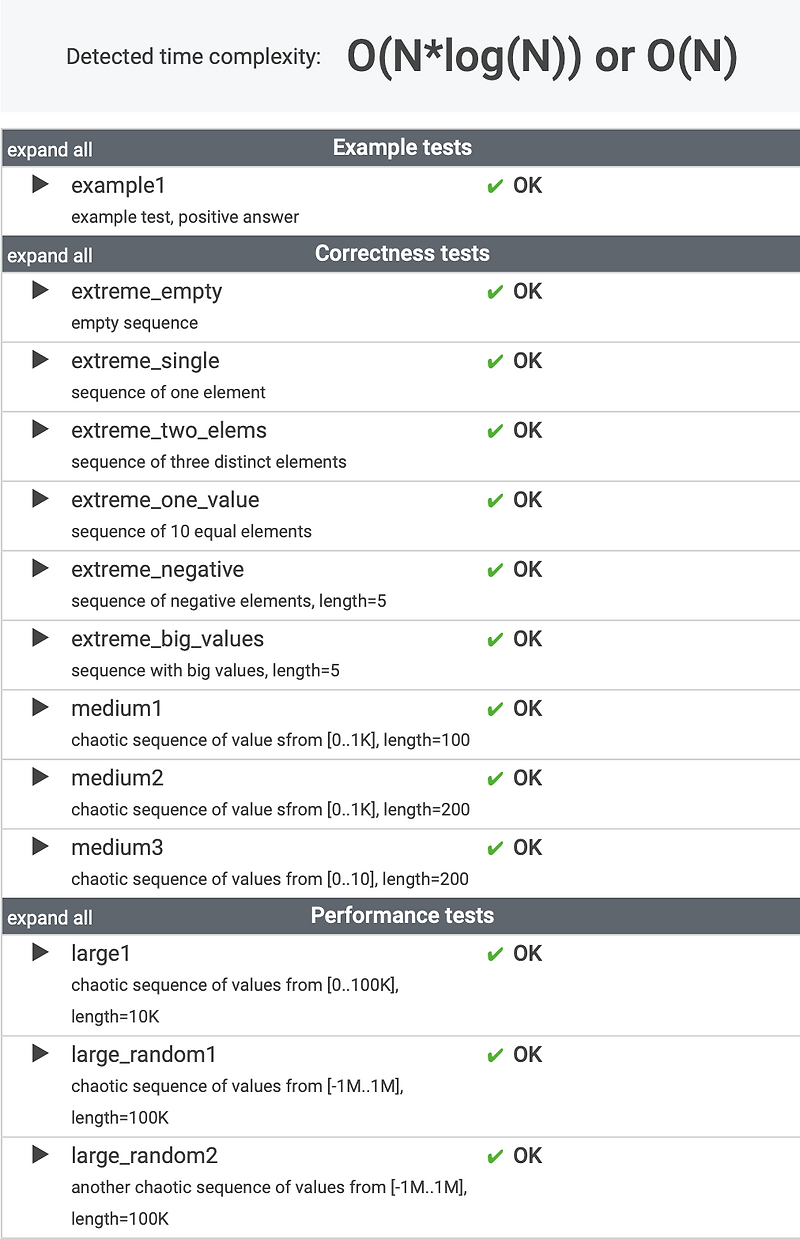Expand the extreme_two_elems test triangle
The height and width of the screenshot is (1239, 800).
coord(40,430)
